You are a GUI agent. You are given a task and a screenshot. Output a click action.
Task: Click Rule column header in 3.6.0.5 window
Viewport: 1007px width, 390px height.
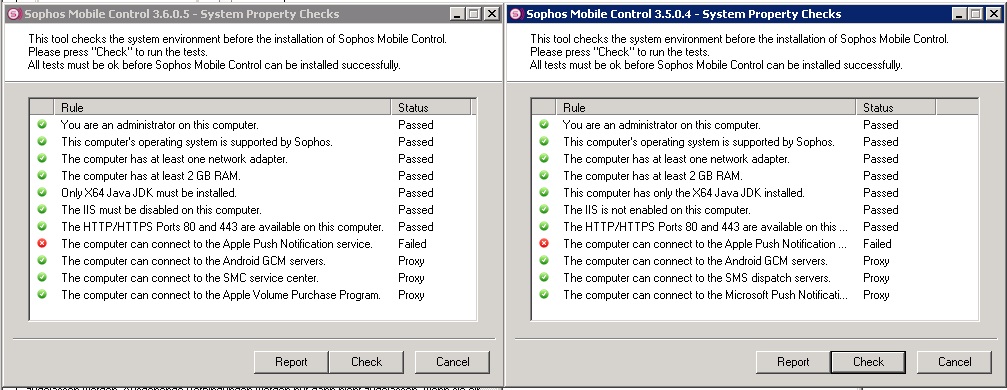click(x=222, y=107)
